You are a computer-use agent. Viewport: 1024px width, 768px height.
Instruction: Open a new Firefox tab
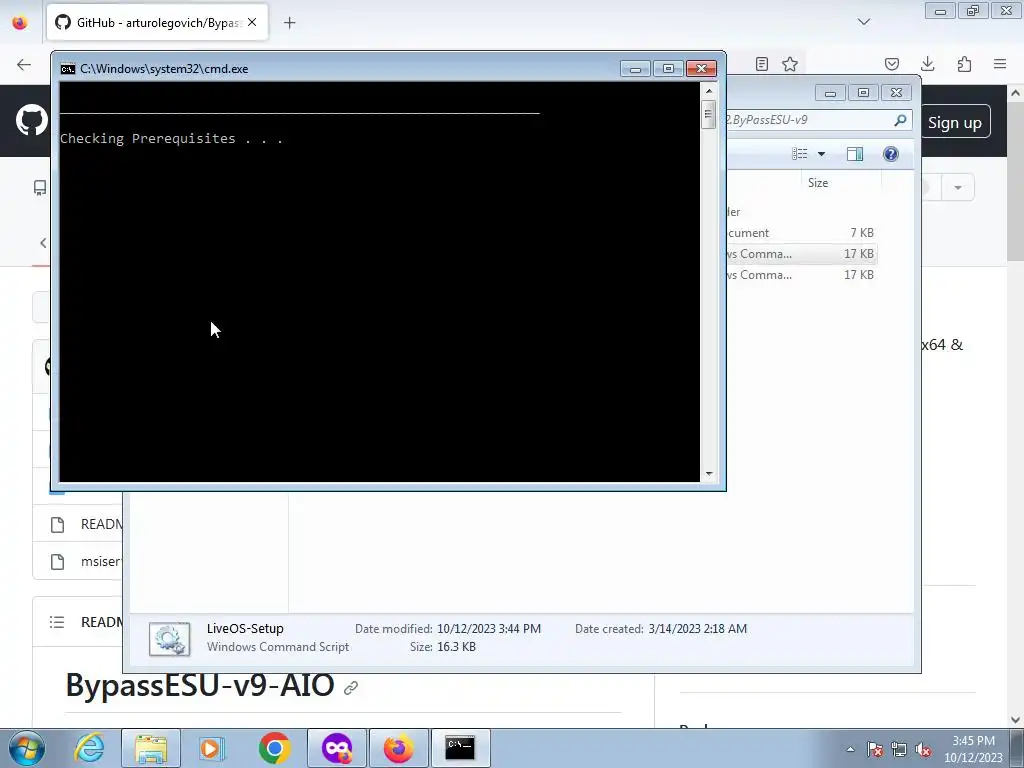(289, 23)
